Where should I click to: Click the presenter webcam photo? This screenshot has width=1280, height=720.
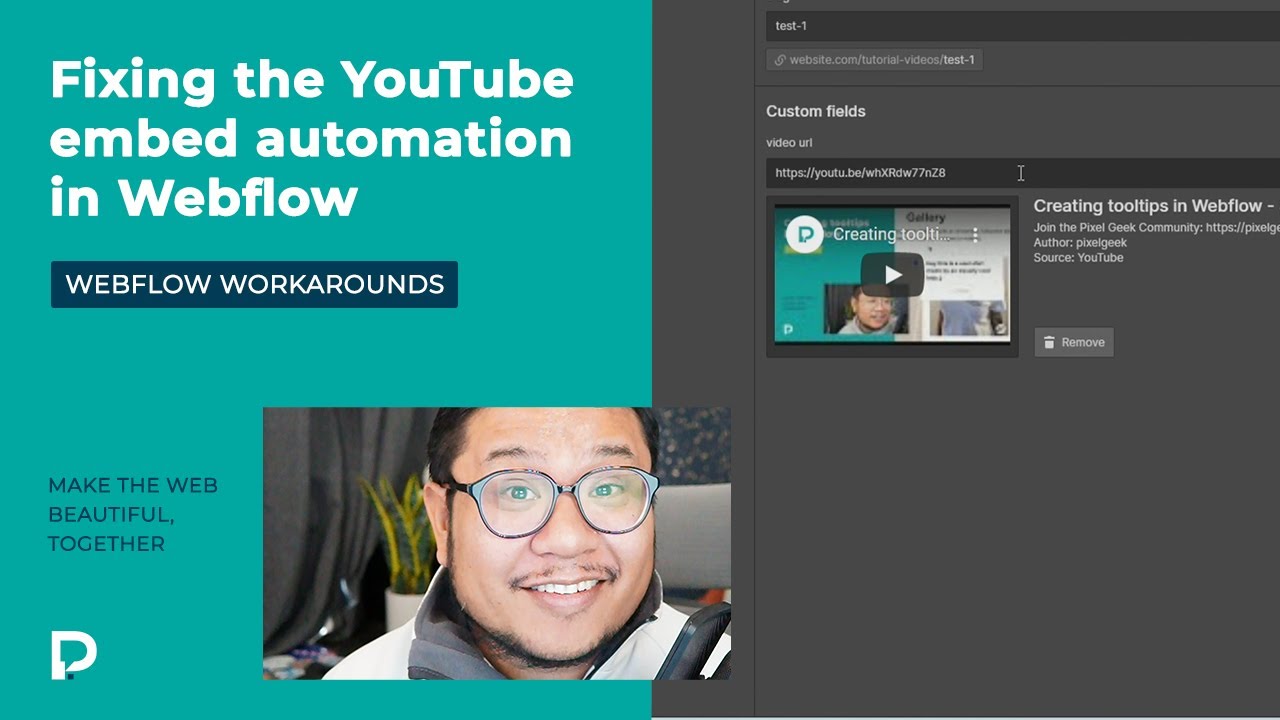496,543
